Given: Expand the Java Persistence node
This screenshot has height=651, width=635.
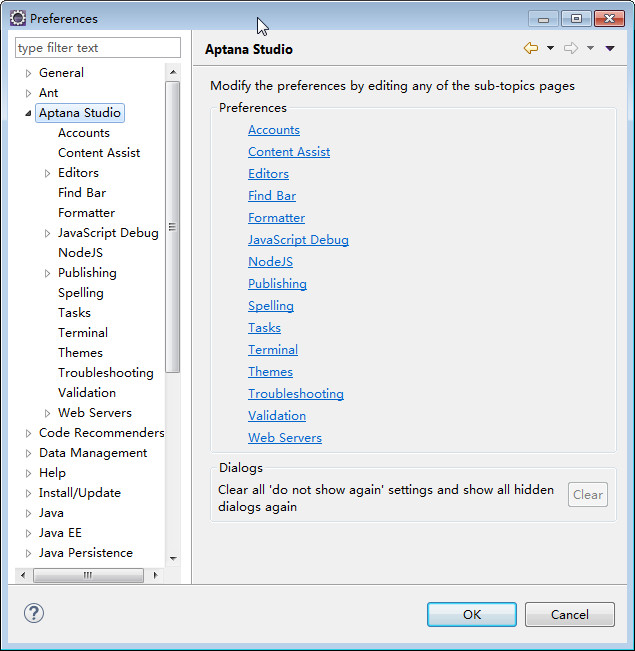Looking at the screenshot, I should pos(28,553).
